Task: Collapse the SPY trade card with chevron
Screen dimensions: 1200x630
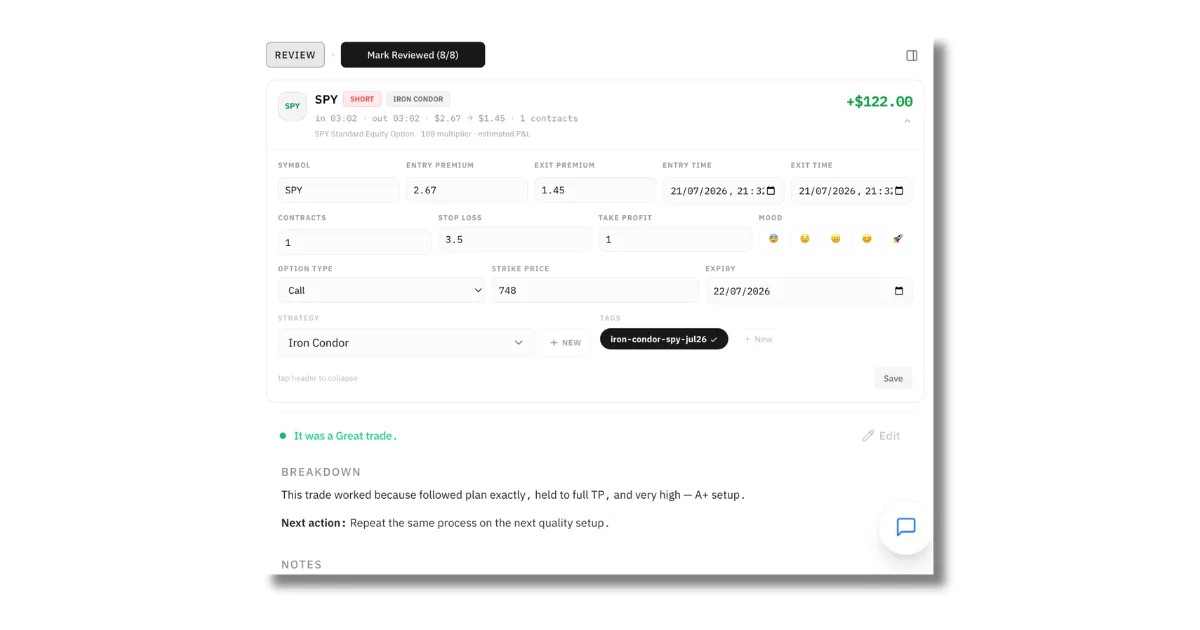Action: pos(907,121)
